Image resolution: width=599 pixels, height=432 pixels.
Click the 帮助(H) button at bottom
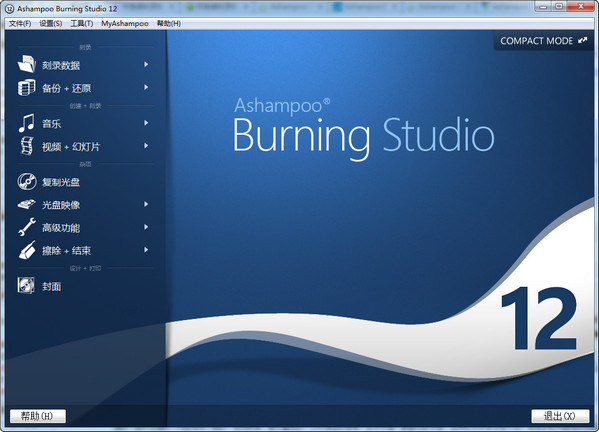[x=37, y=416]
